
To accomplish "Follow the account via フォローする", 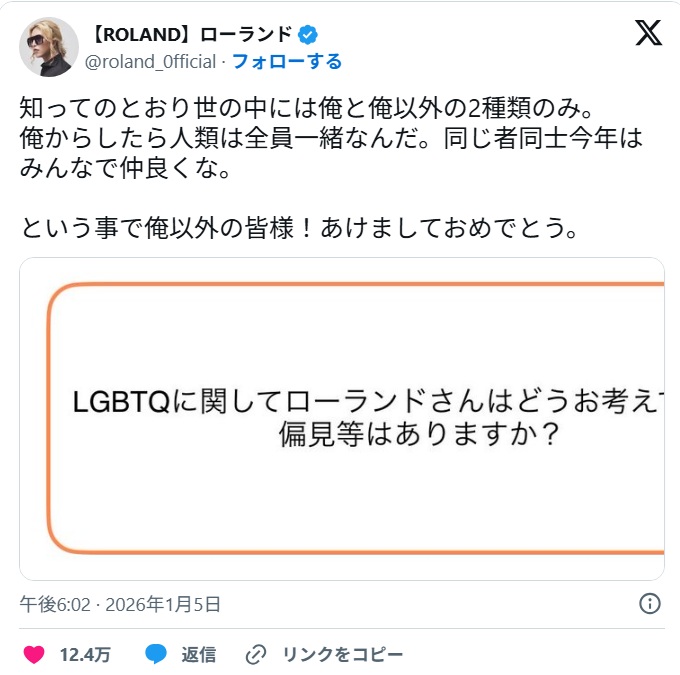I will click(287, 61).
